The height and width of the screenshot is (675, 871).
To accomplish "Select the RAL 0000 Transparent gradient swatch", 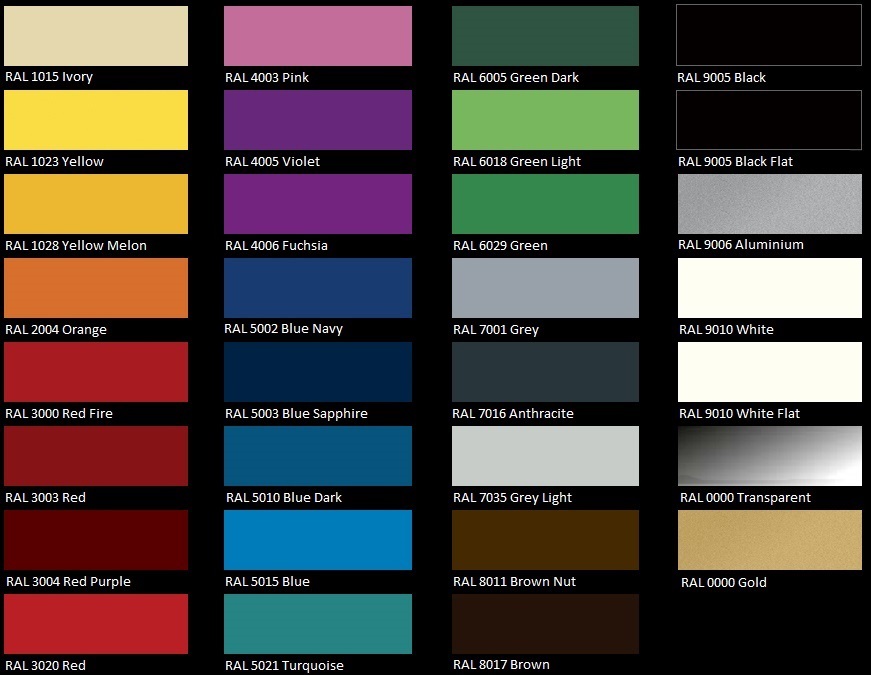I will tap(769, 456).
